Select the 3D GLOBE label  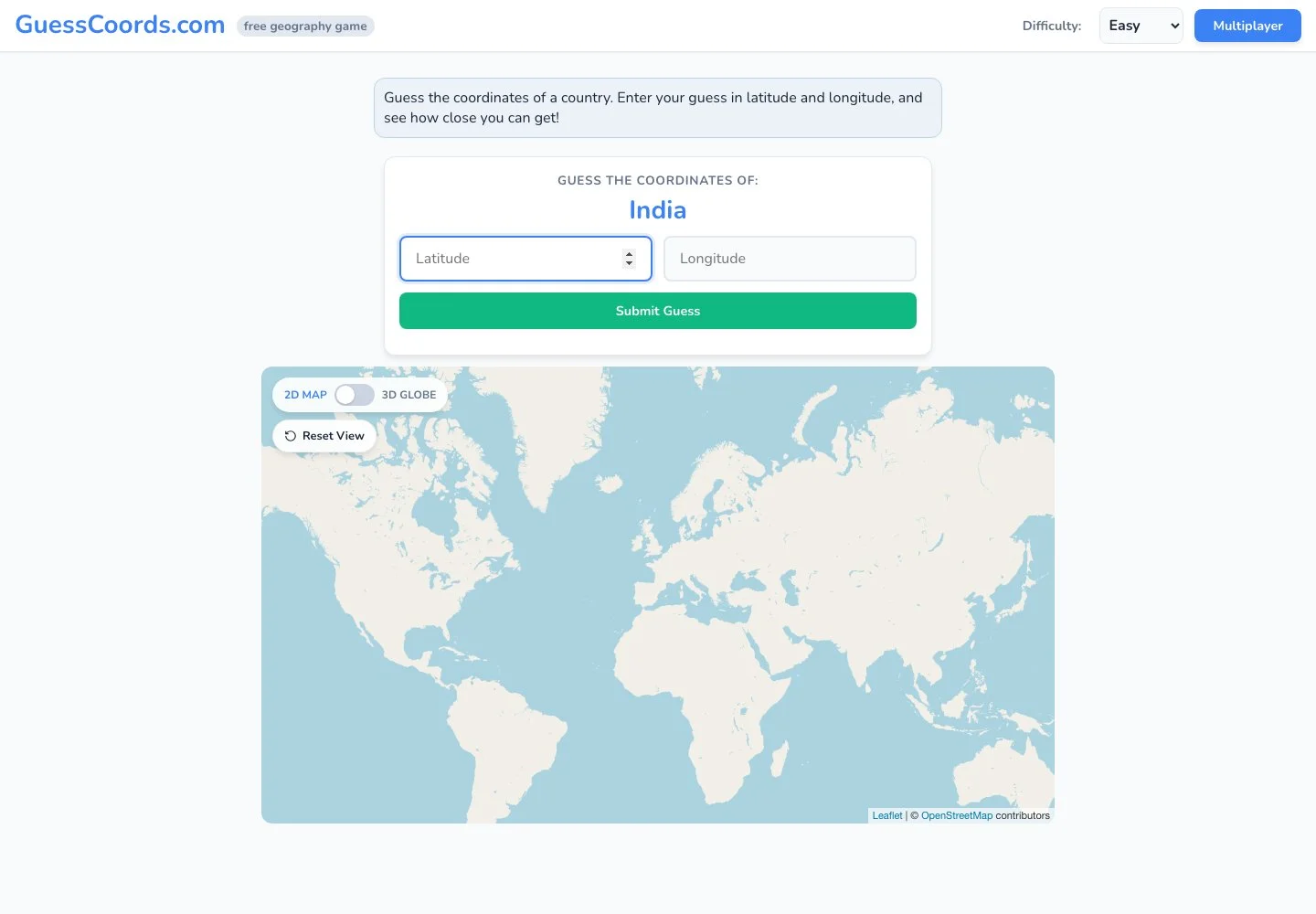coord(409,395)
